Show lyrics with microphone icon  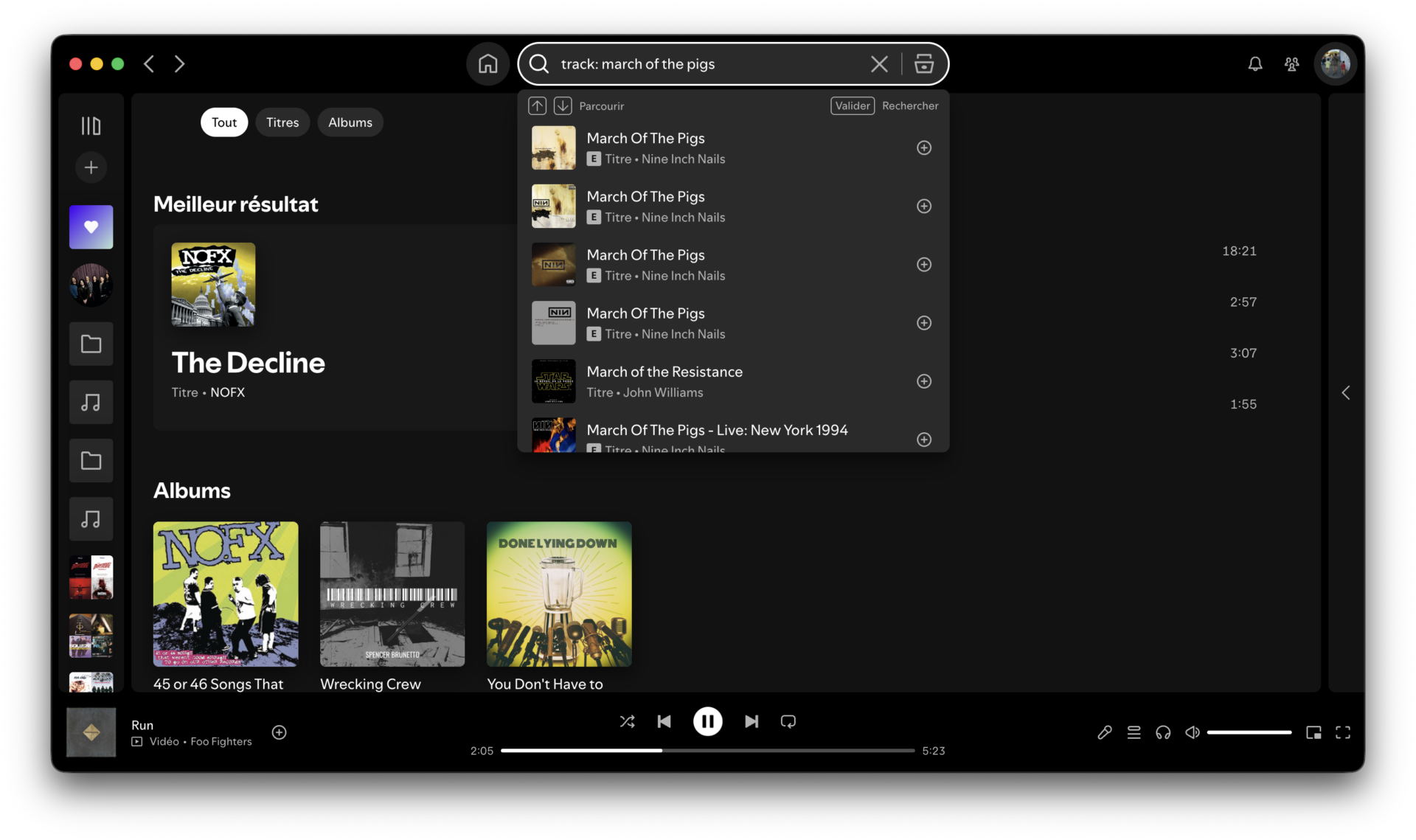coord(1104,733)
